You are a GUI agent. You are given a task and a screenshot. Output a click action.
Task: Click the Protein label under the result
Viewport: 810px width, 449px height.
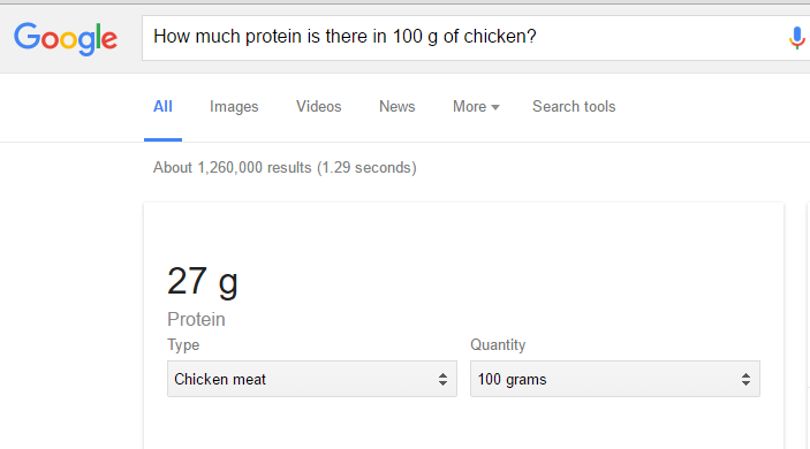[x=196, y=319]
